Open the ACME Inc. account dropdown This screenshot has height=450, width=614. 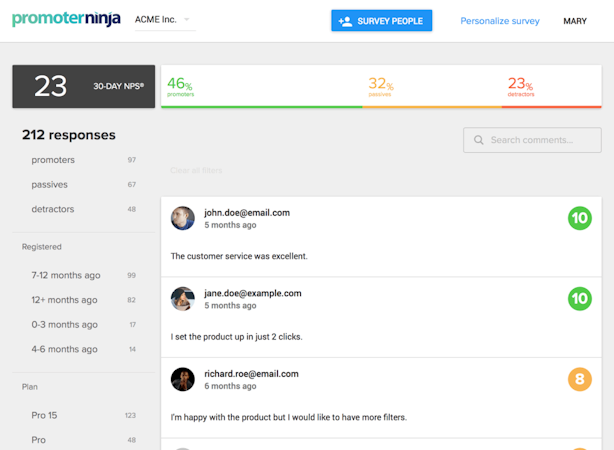pos(164,20)
